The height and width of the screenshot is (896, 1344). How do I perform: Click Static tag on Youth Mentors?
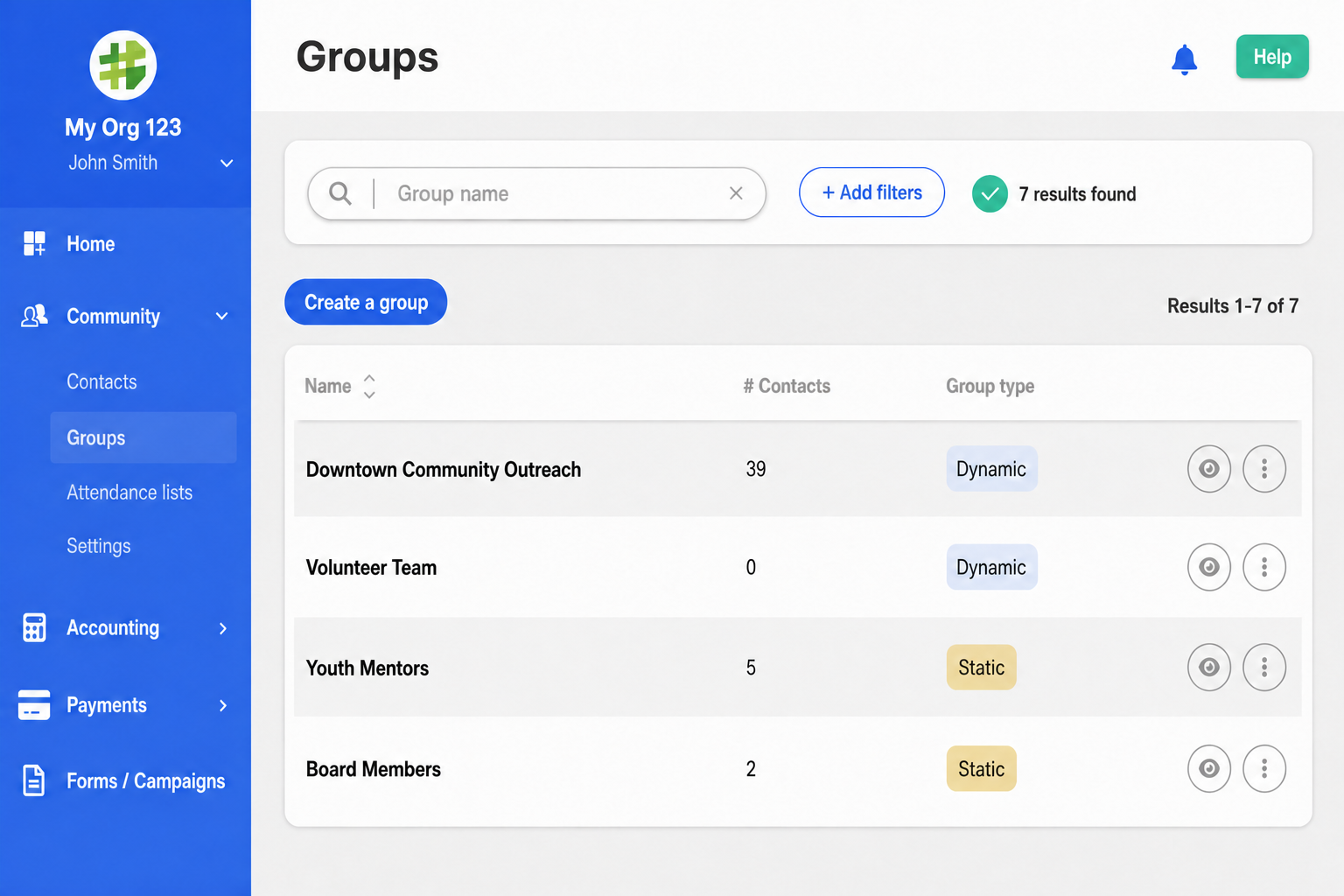[982, 668]
